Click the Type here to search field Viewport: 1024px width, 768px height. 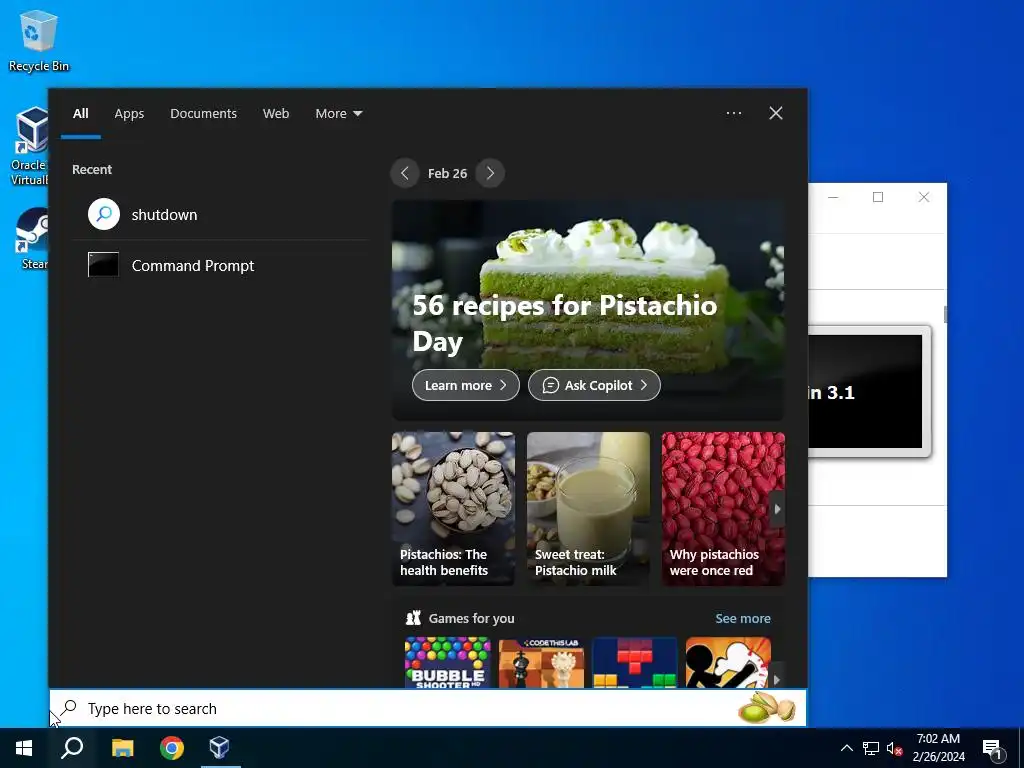click(428, 708)
